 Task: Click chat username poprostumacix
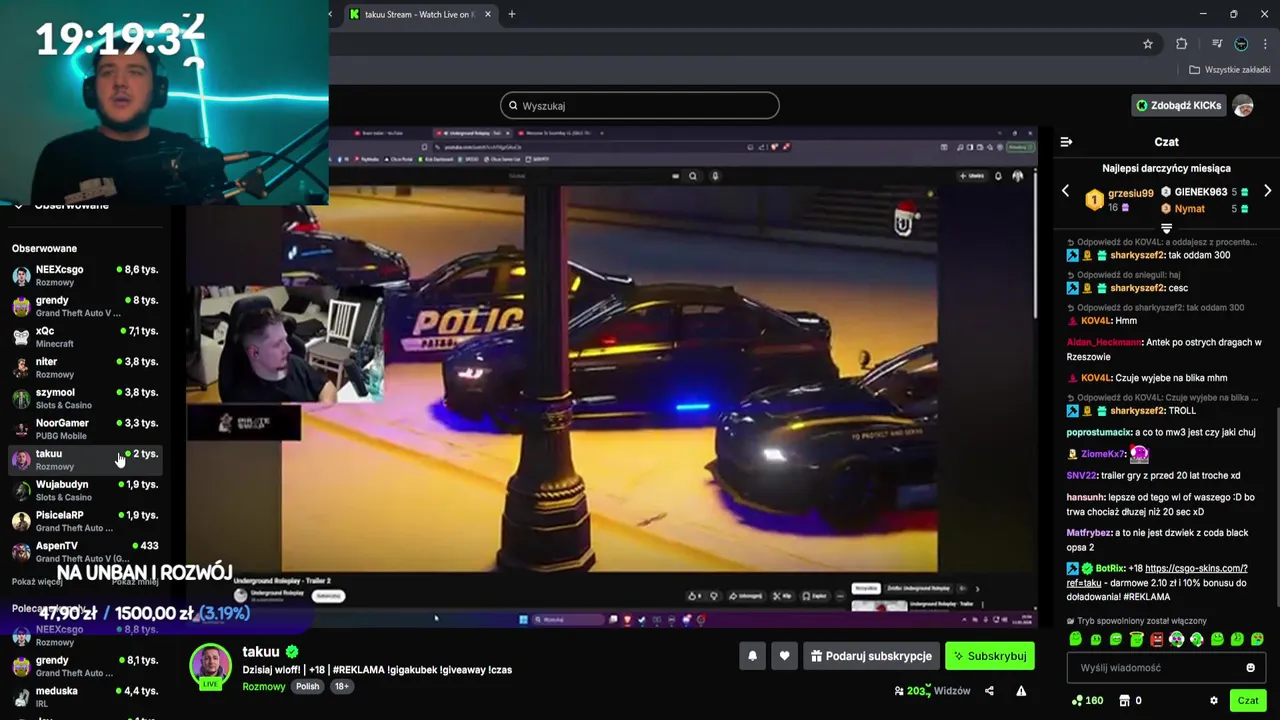1099,432
